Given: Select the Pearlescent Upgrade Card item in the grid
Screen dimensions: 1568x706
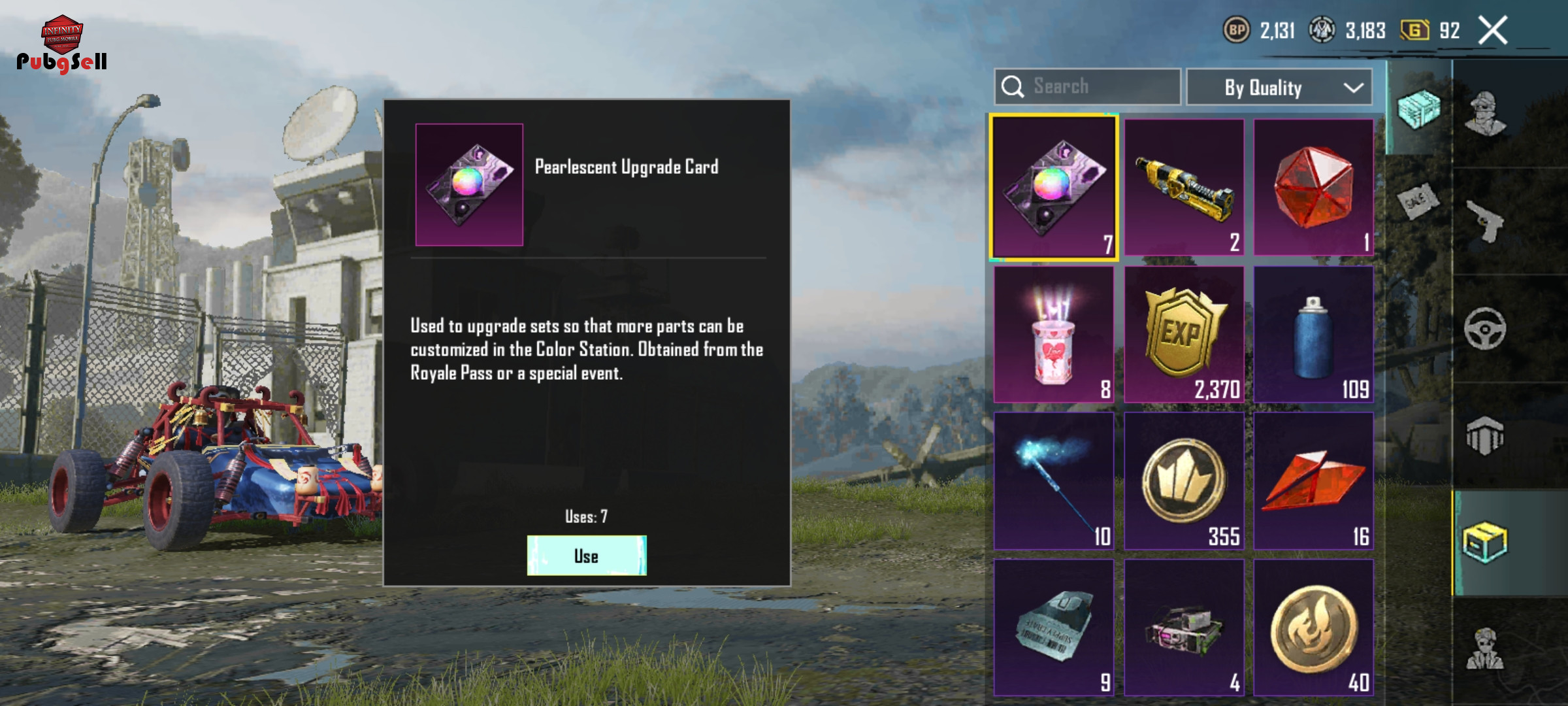Looking at the screenshot, I should (1053, 188).
